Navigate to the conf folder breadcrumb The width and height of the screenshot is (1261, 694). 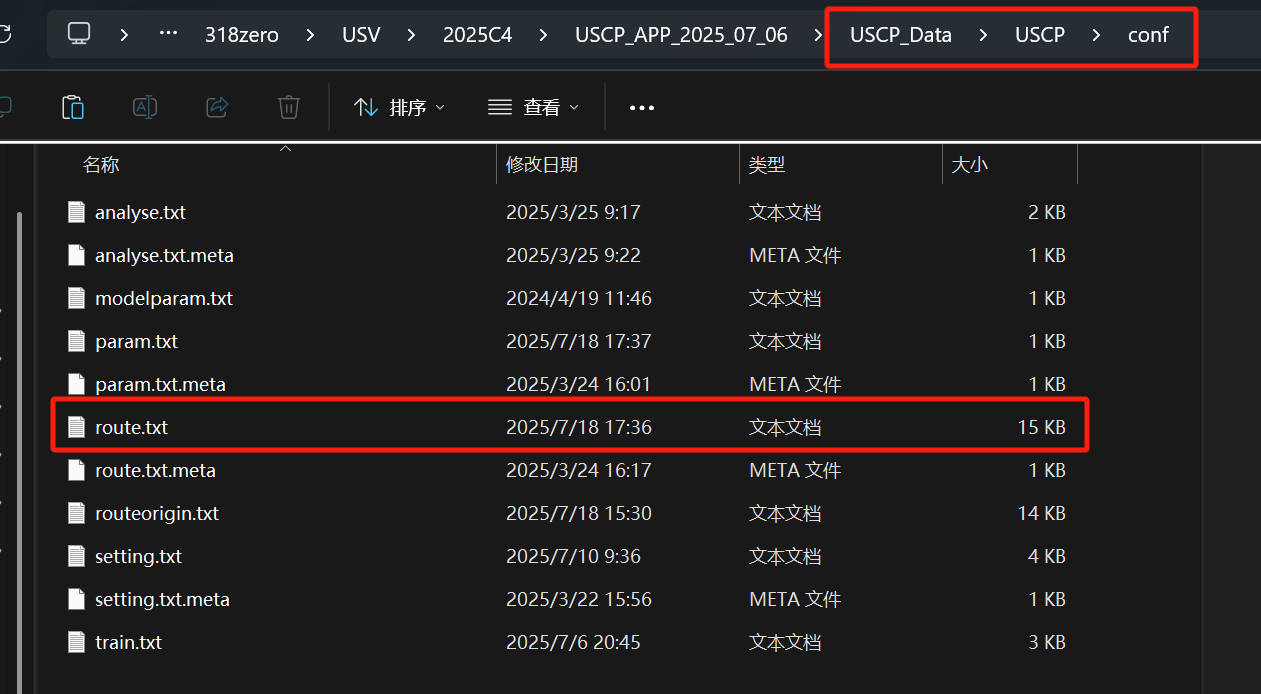point(1147,33)
